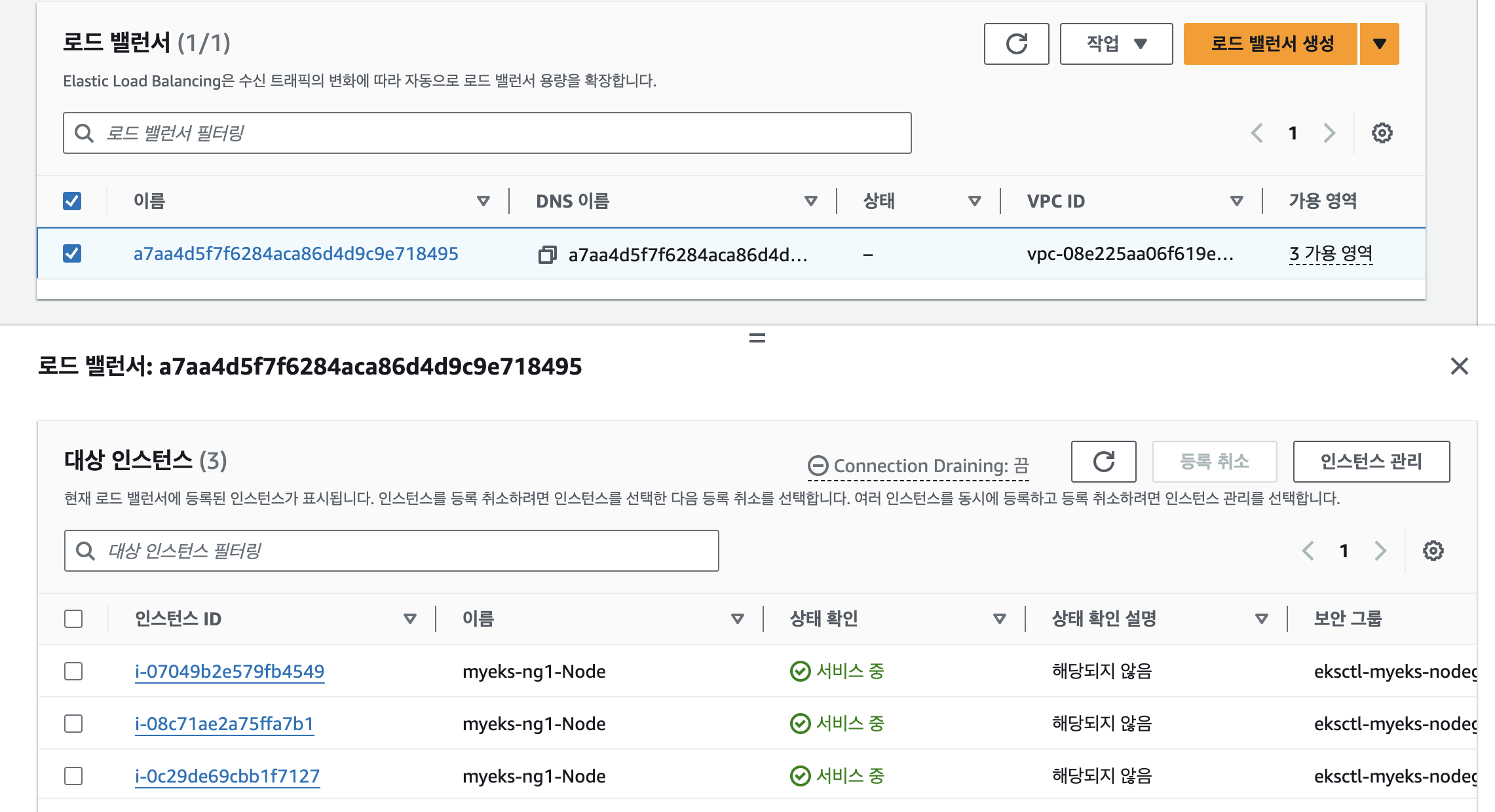The height and width of the screenshot is (812, 1495).
Task: Toggle select-all checkbox for target instances
Action: [73, 619]
